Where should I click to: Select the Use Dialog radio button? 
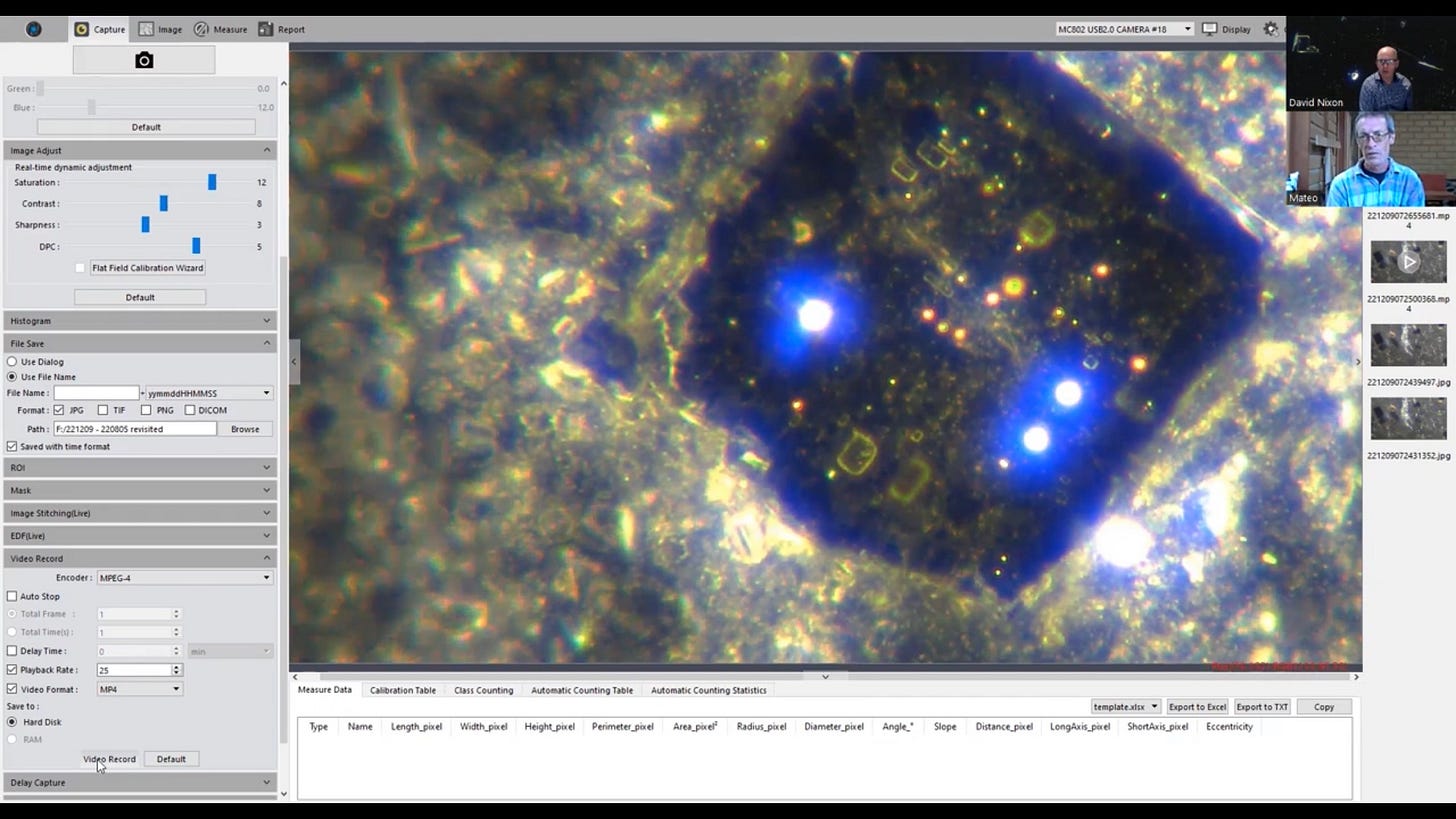pyautogui.click(x=12, y=362)
